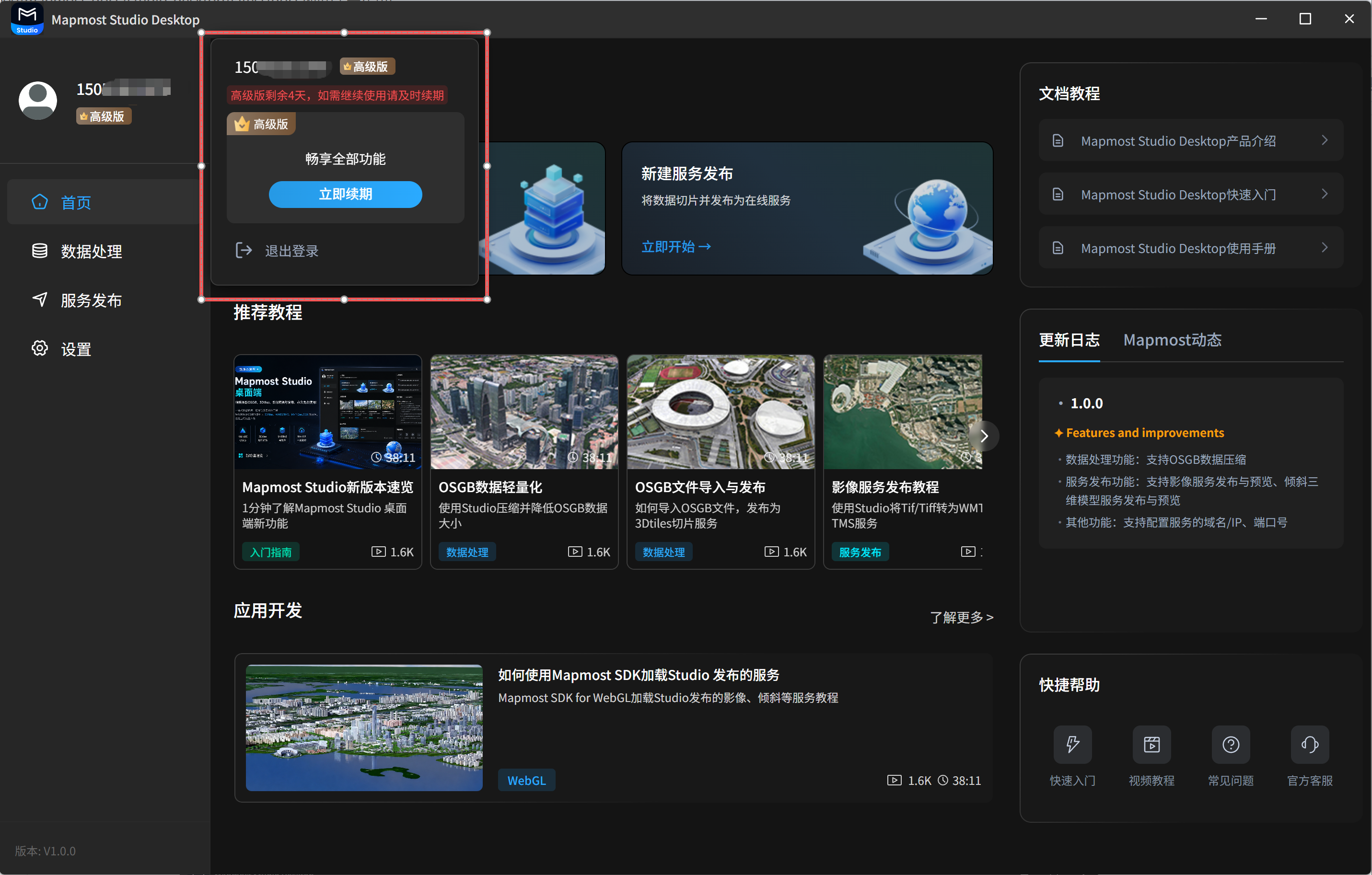1372x875 pixels.
Task: Click the clock icon on SDK tutorial card
Action: click(943, 780)
